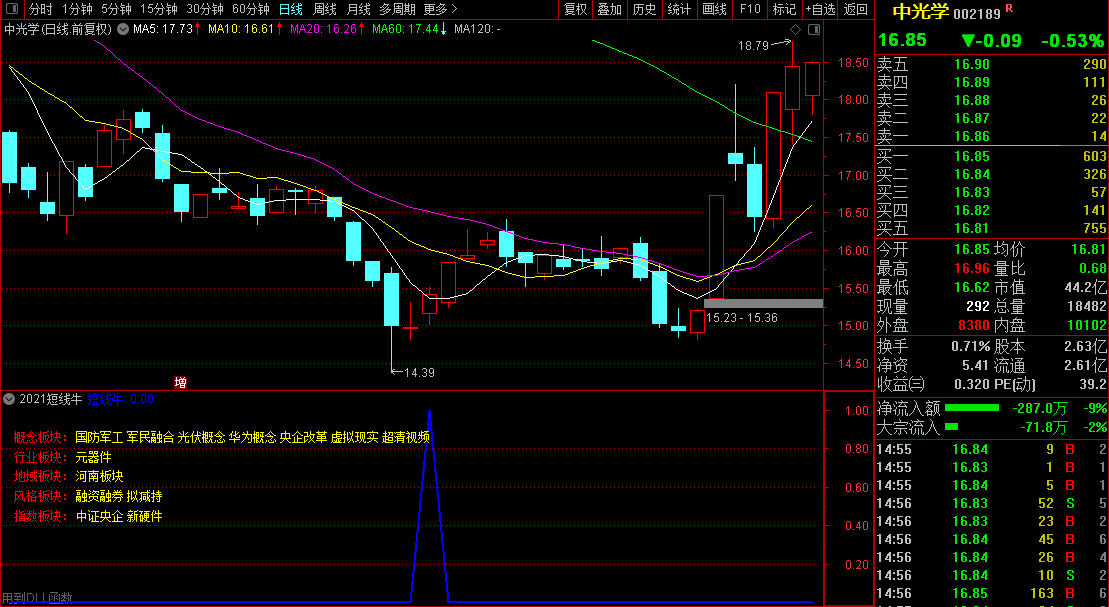The image size is (1109, 607).
Task: Click the MA60: 17.44 indicator label
Action: point(405,29)
